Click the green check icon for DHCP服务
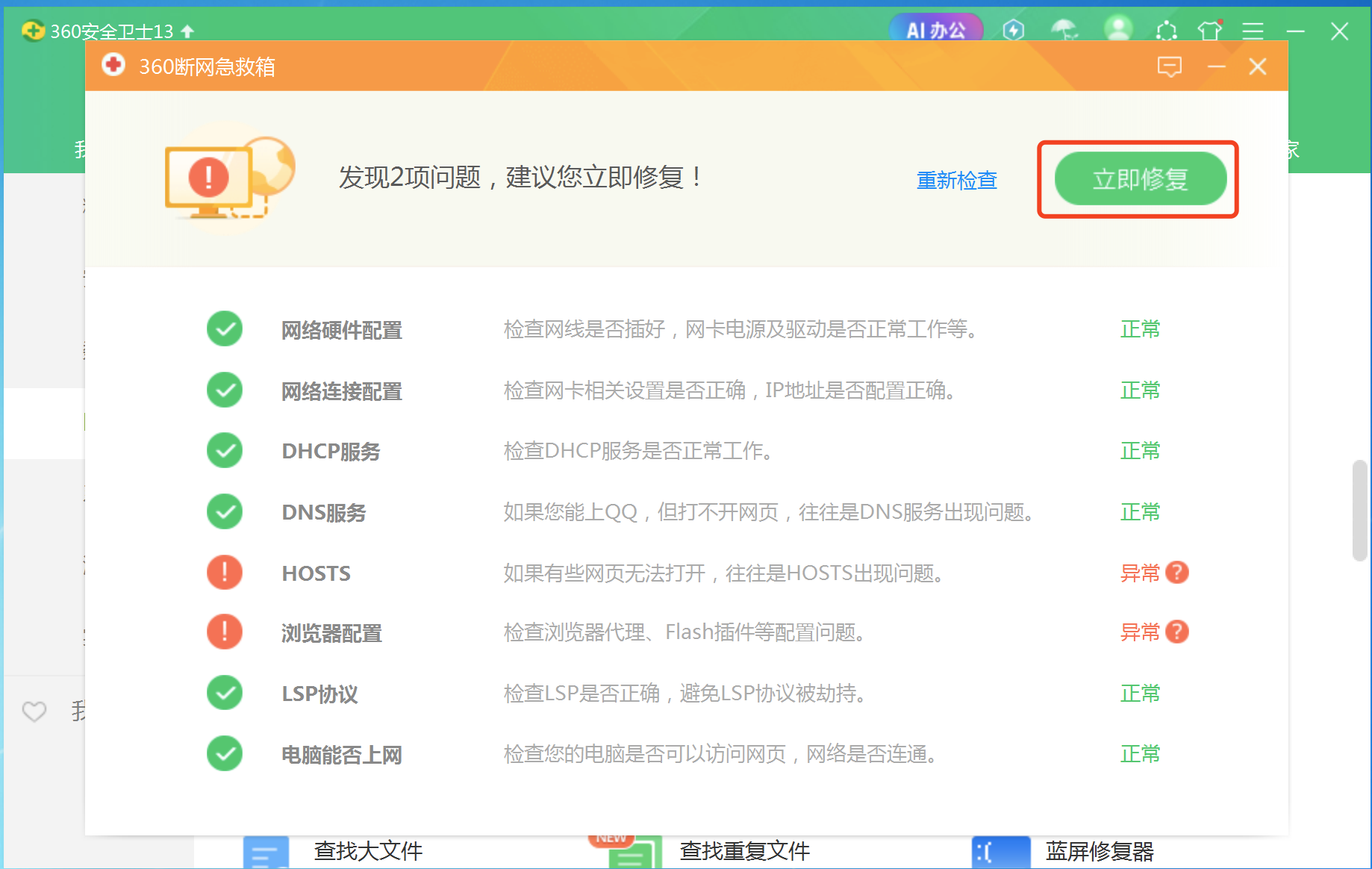Image resolution: width=1372 pixels, height=869 pixels. [225, 450]
